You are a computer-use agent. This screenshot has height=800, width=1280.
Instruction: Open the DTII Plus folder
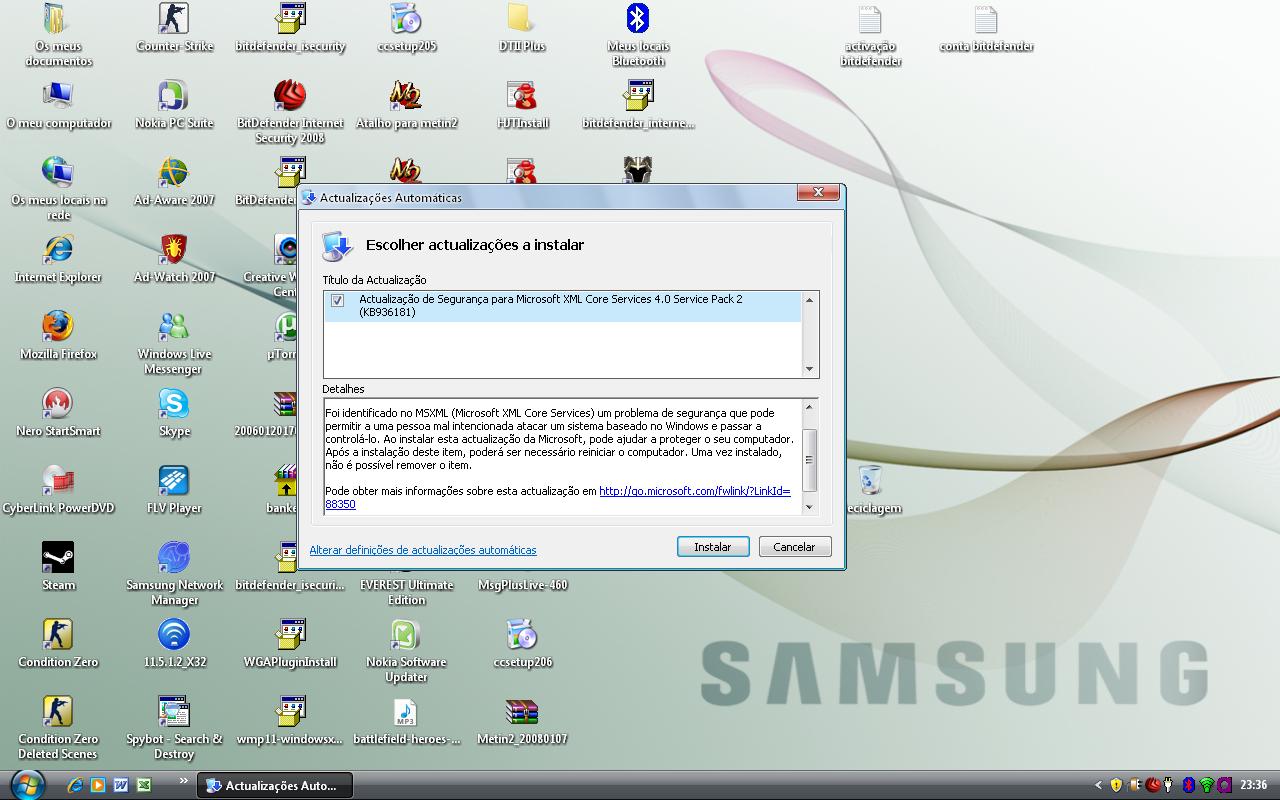(x=521, y=27)
